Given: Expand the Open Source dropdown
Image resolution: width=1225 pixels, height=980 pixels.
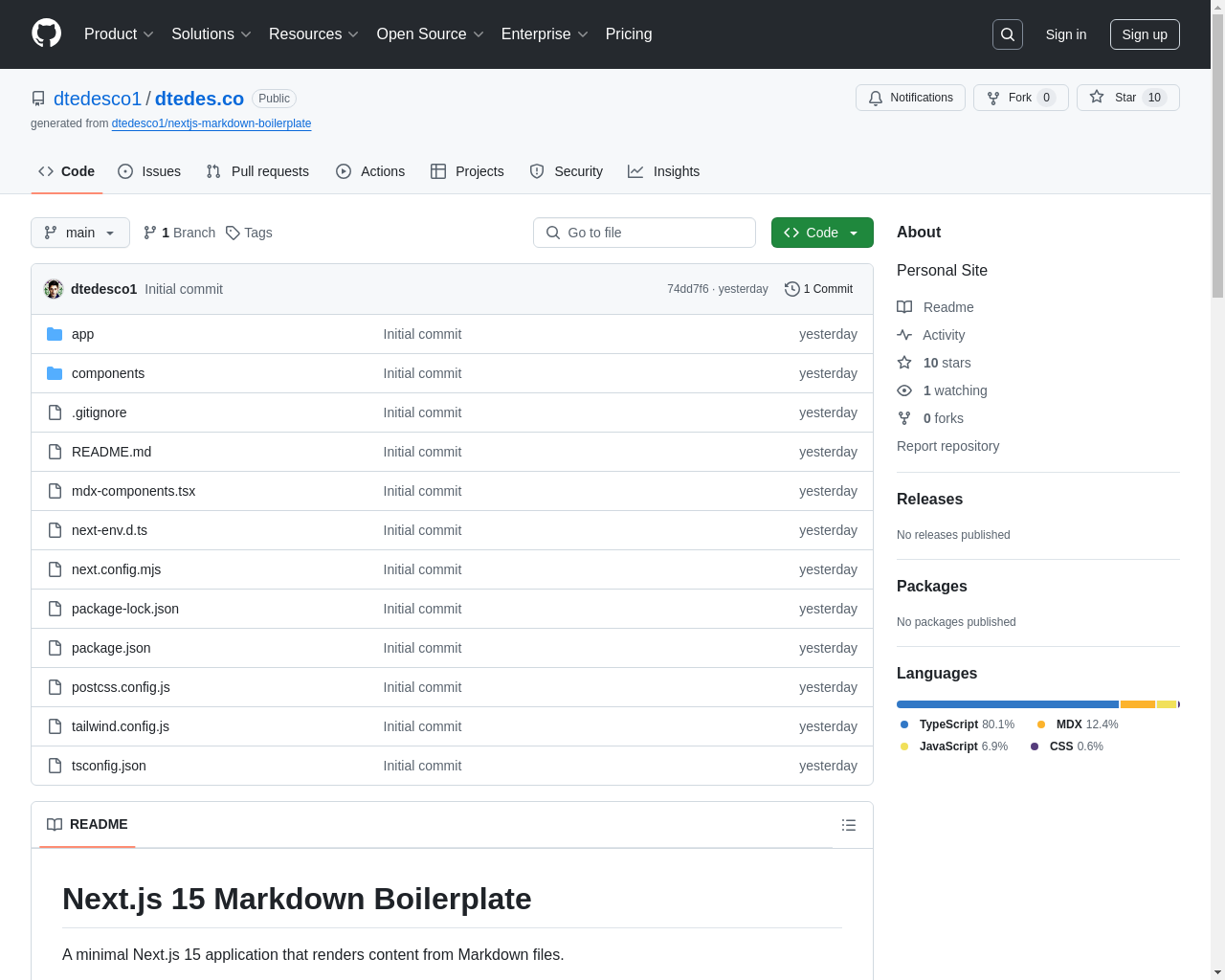Looking at the screenshot, I should 431,34.
